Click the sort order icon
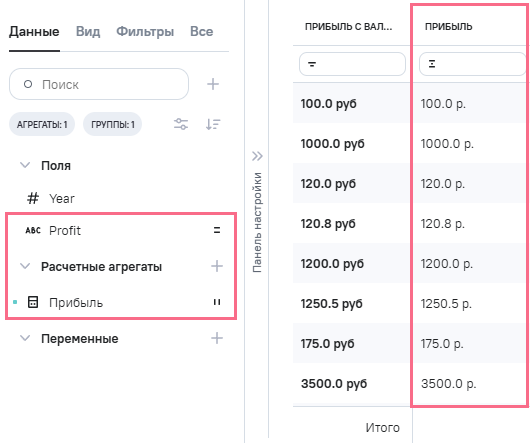Image resolution: width=530 pixels, height=443 pixels. pyautogui.click(x=213, y=124)
